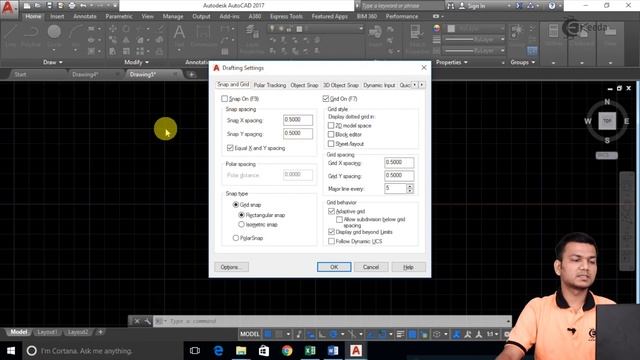Viewport: 640px width, 360px height.
Task: Enable the Snap On (F9) checkbox
Action: click(x=224, y=99)
